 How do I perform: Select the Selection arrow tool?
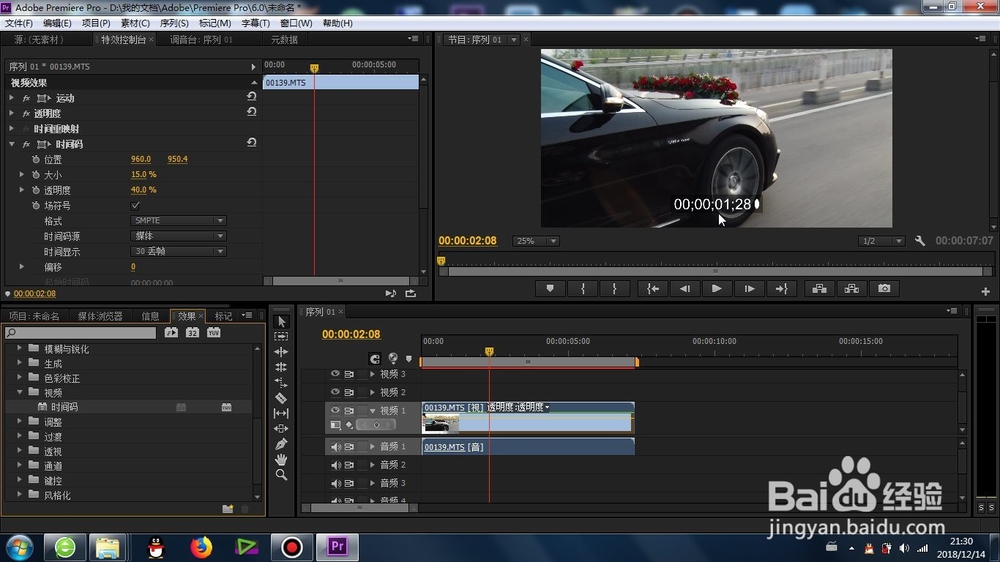pyautogui.click(x=281, y=322)
